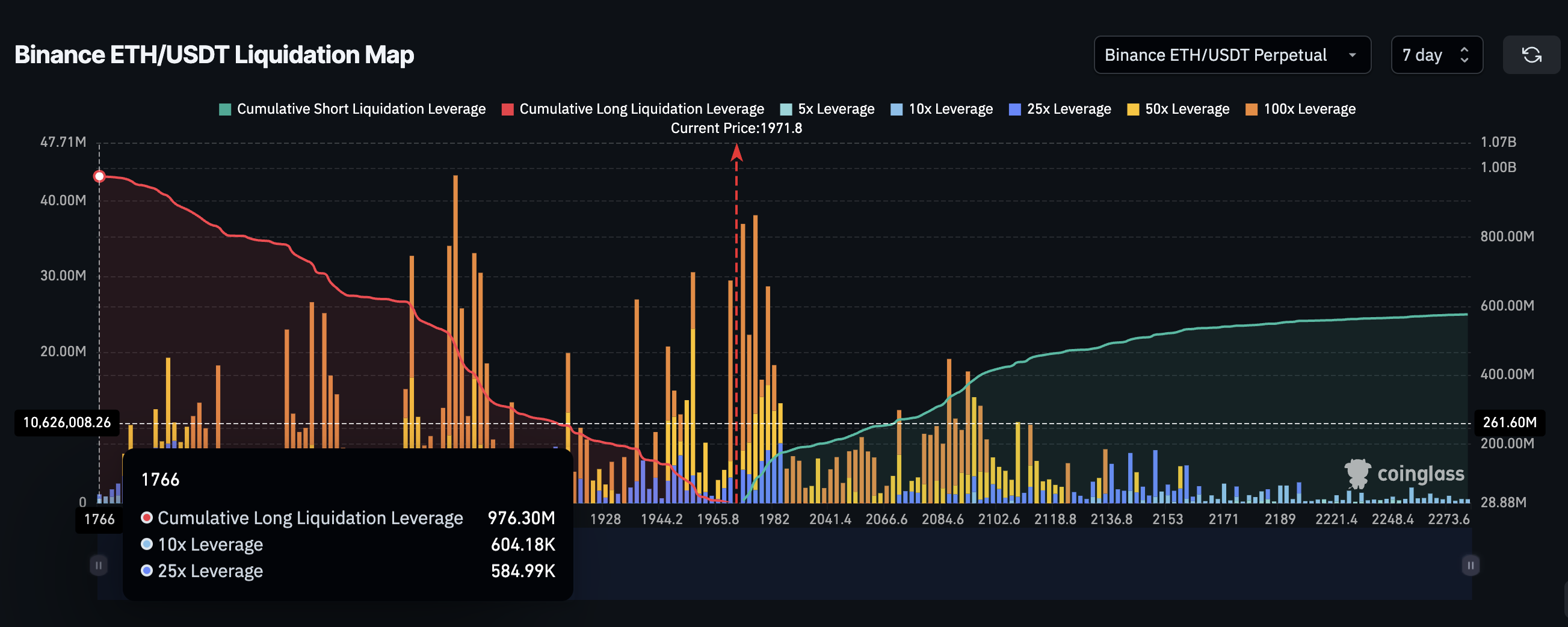
Task: Click the green Cumulative Short Liquidation Leverage swatch
Action: pos(224,108)
